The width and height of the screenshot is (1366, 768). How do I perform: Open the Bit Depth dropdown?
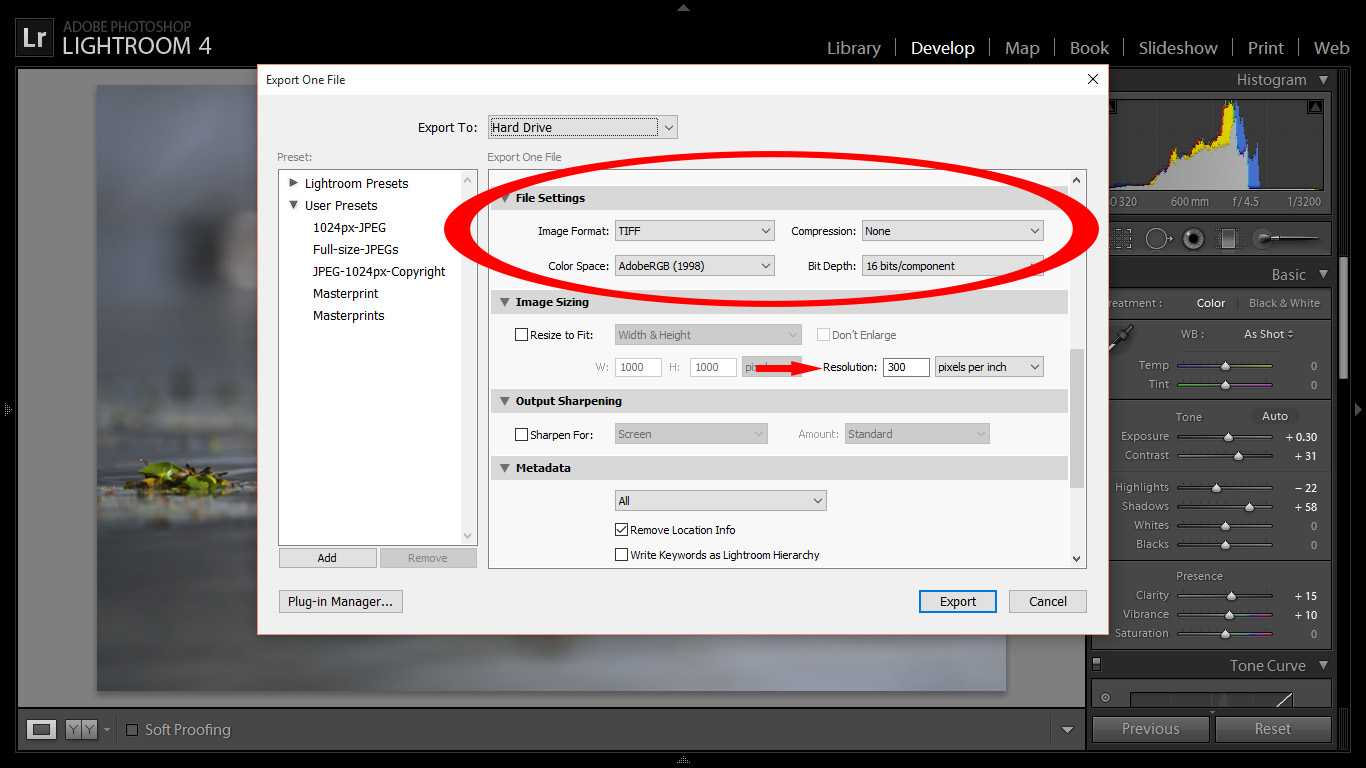coord(953,266)
